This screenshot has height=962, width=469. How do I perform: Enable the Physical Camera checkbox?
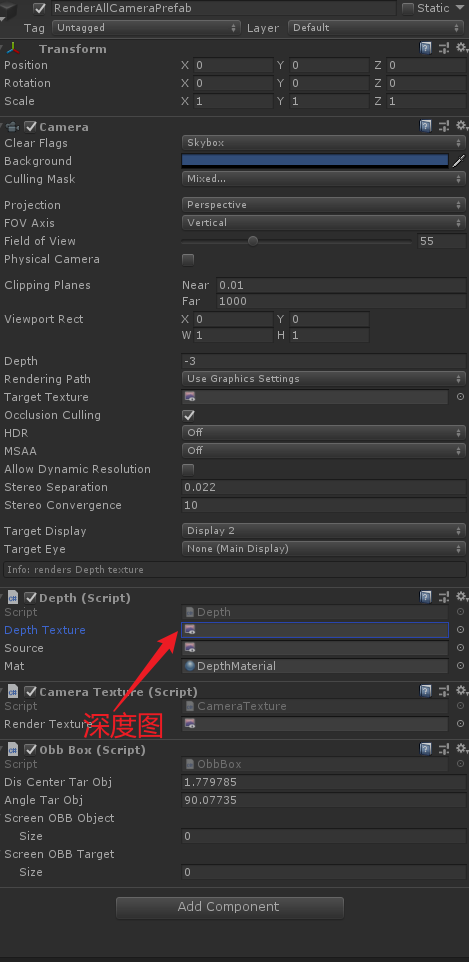click(x=188, y=260)
